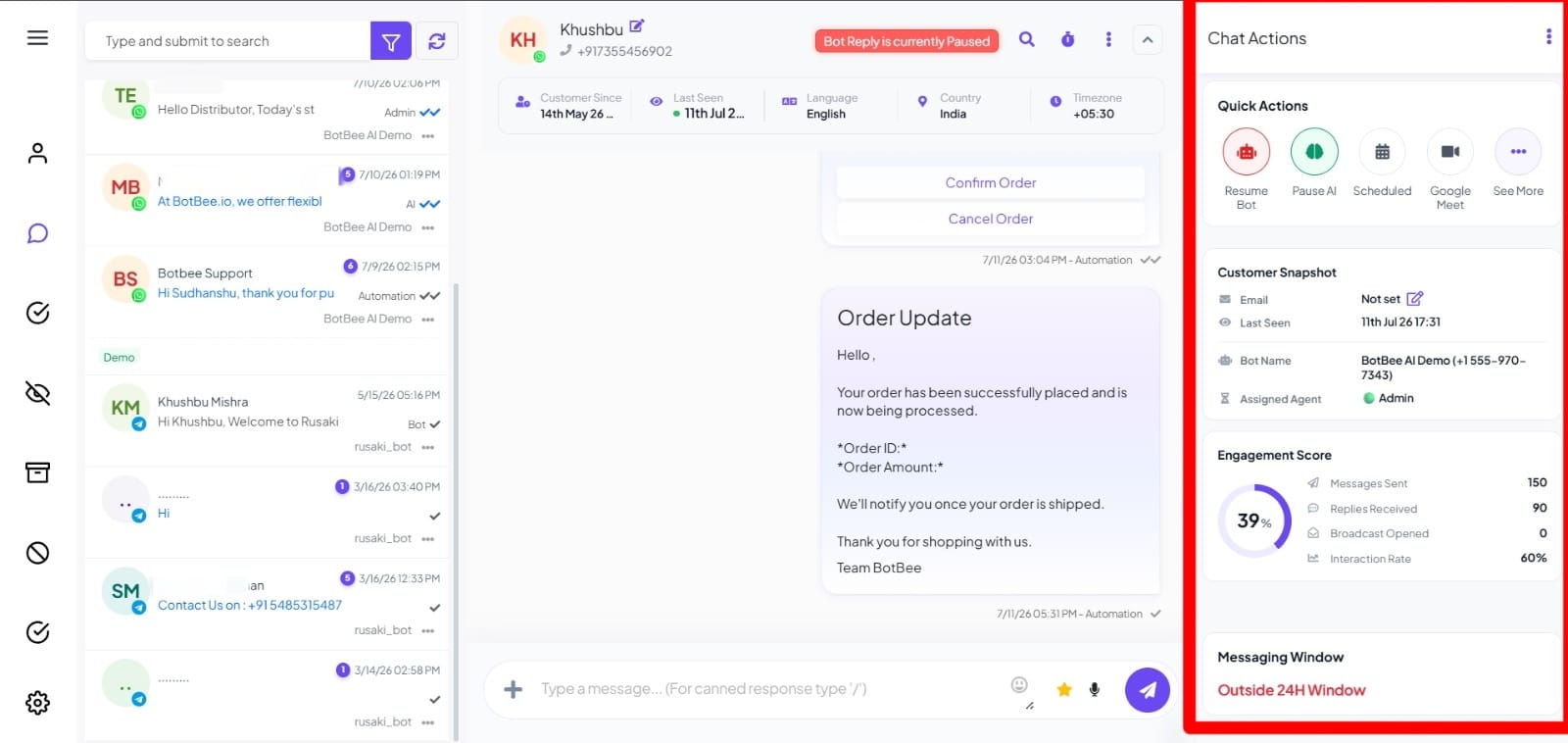Open the contacts person icon in sidebar
Screen dimensions: 1568x743
point(37,154)
